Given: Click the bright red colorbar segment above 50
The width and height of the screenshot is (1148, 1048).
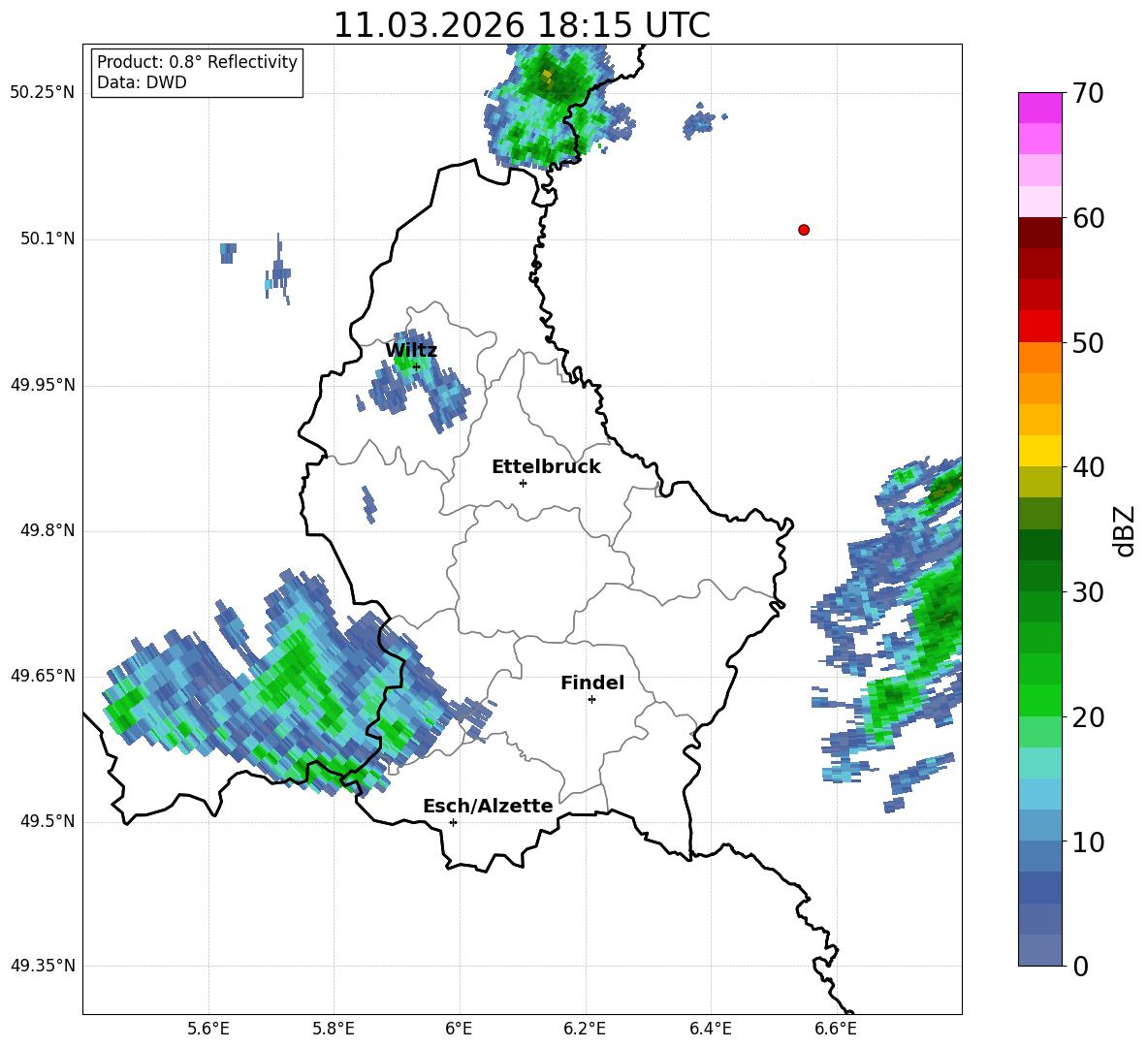Looking at the screenshot, I should (1039, 327).
